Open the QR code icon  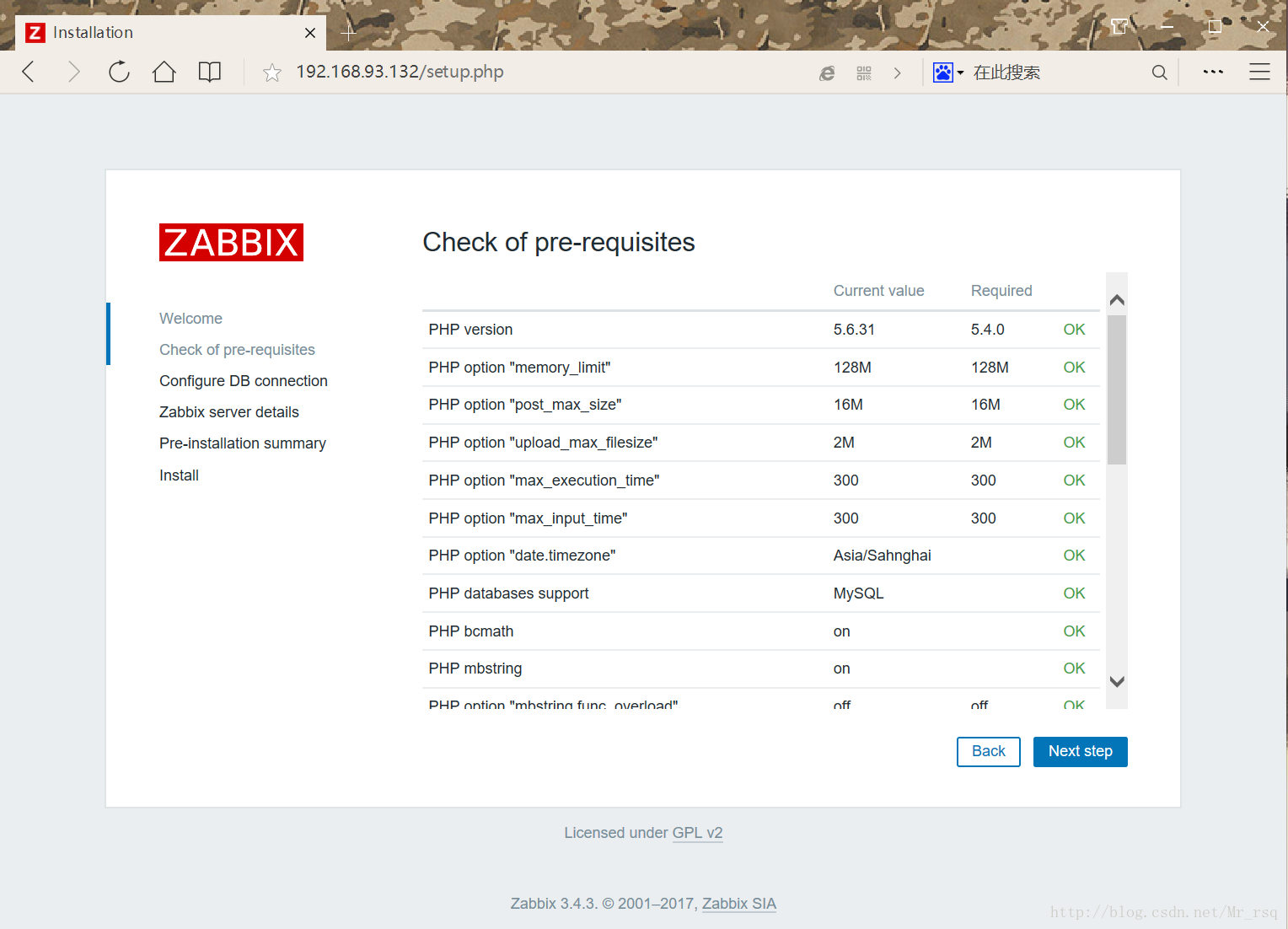tap(864, 73)
